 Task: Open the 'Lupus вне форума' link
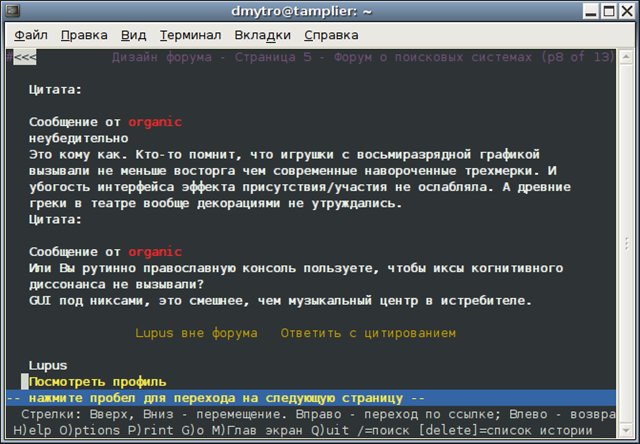click(x=196, y=333)
